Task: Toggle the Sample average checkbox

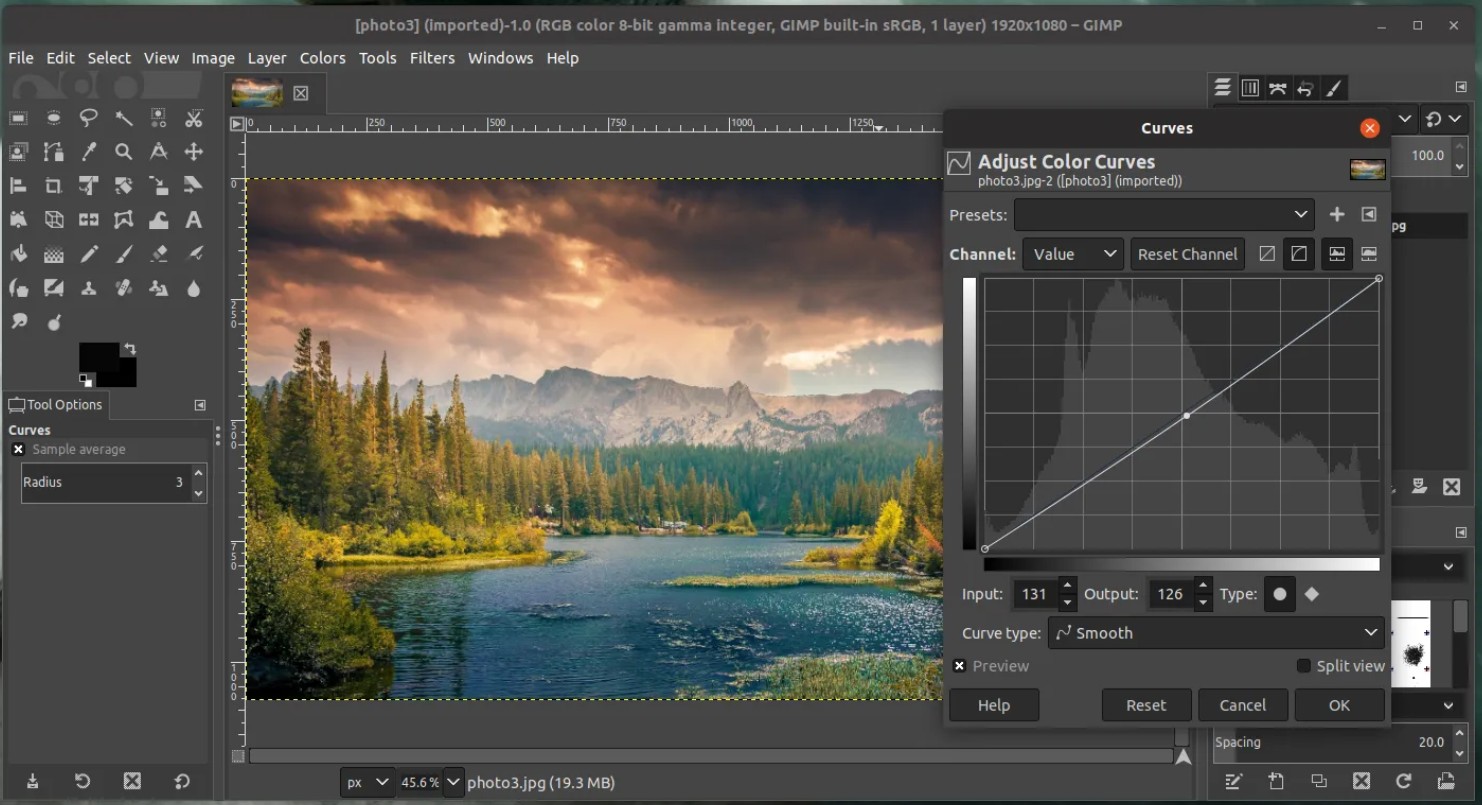Action: (18, 450)
